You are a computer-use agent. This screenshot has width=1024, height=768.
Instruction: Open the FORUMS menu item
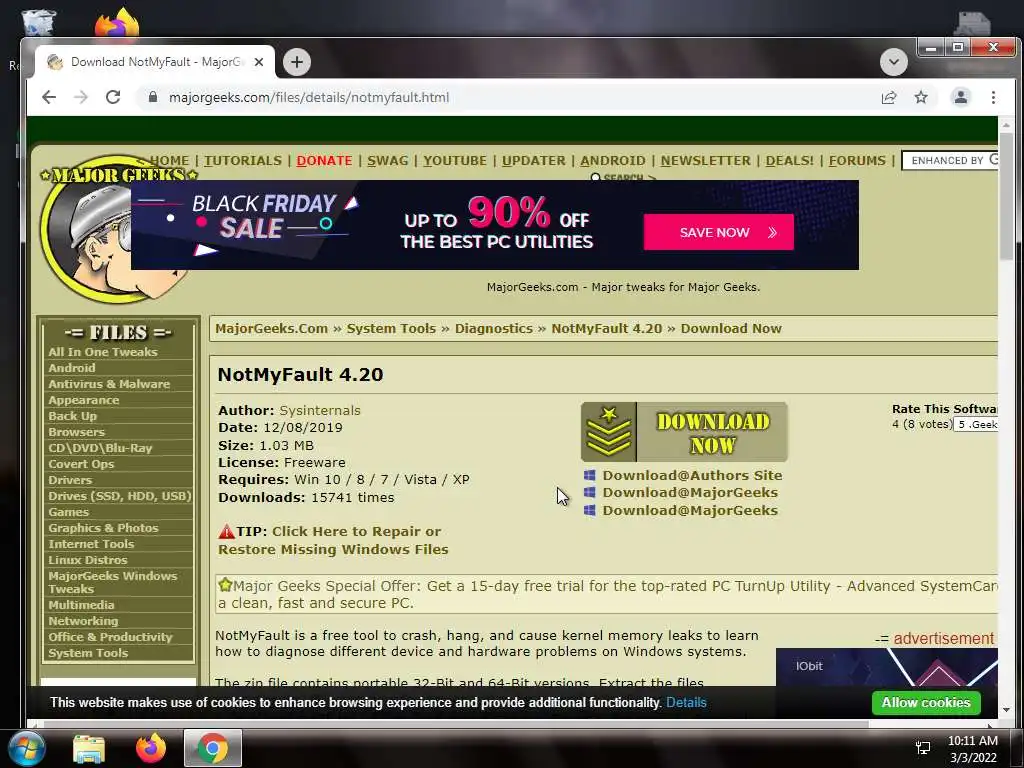857,161
